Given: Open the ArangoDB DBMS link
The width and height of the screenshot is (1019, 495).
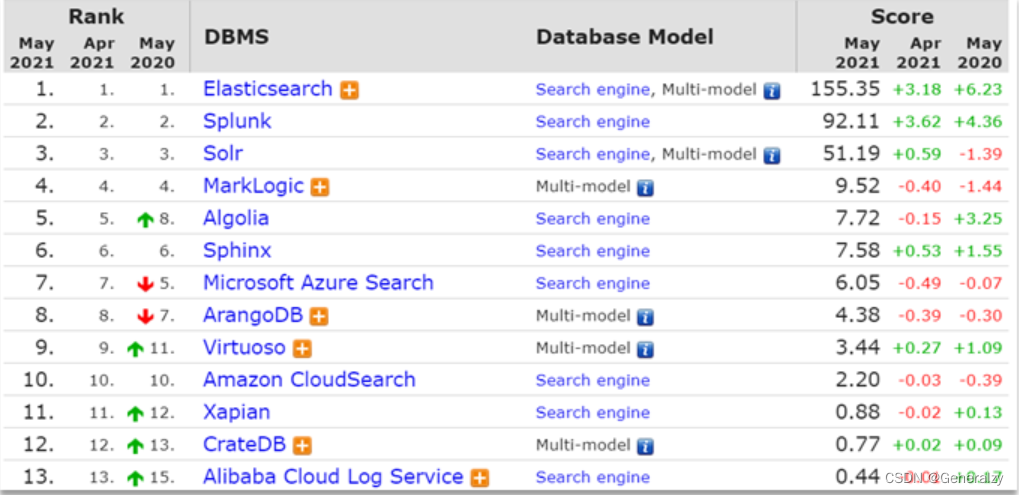Looking at the screenshot, I should (253, 316).
